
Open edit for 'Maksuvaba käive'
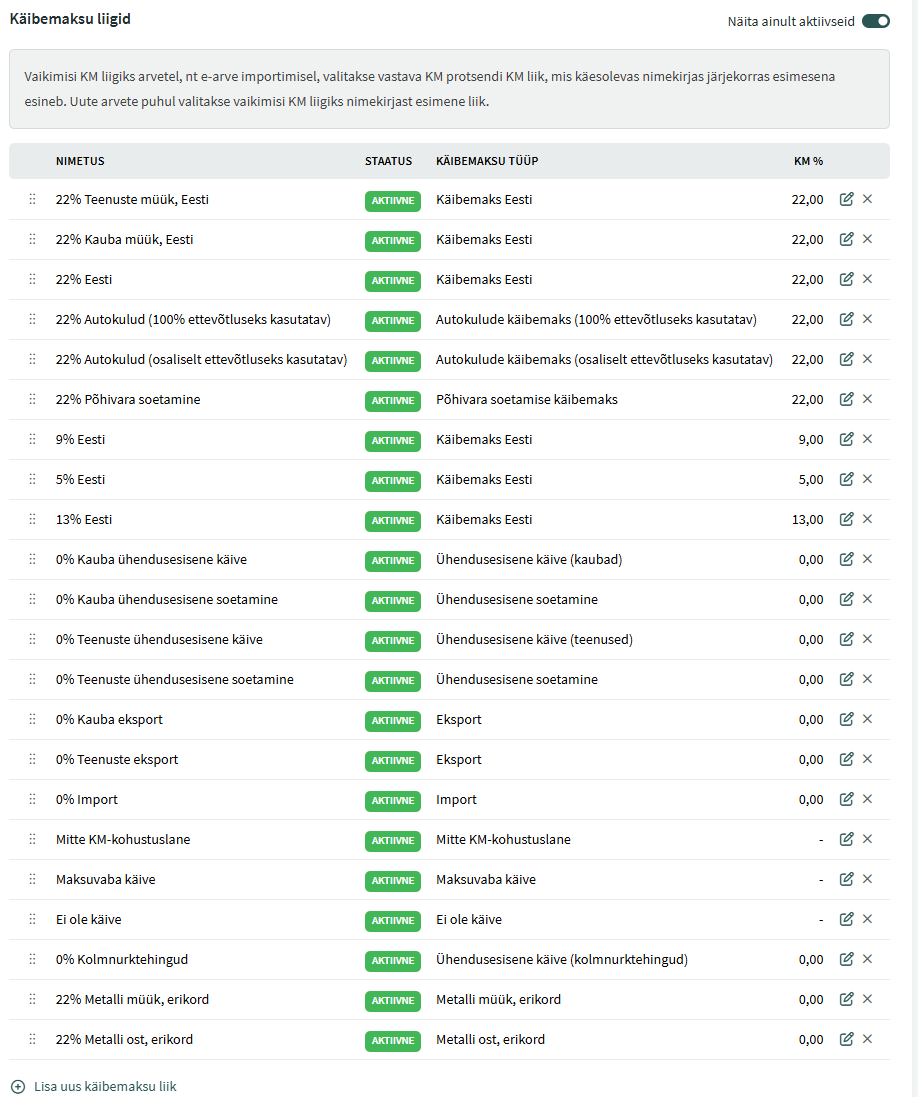pos(846,879)
